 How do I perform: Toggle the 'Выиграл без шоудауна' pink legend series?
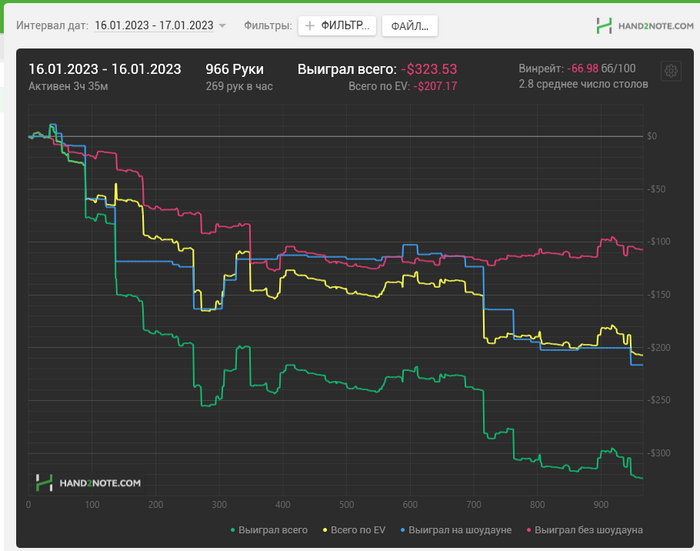[585, 530]
